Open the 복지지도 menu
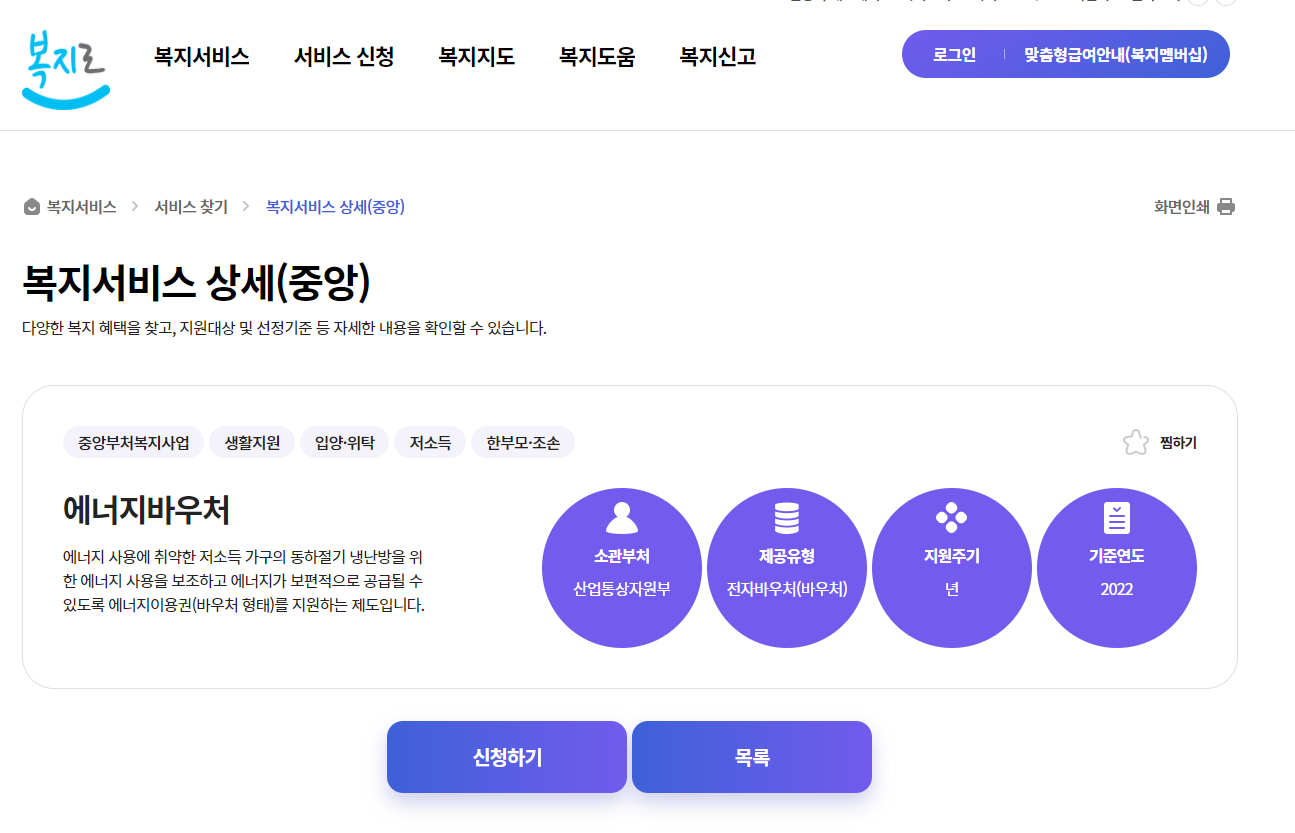Screen dimensions: 1295x833 point(476,58)
